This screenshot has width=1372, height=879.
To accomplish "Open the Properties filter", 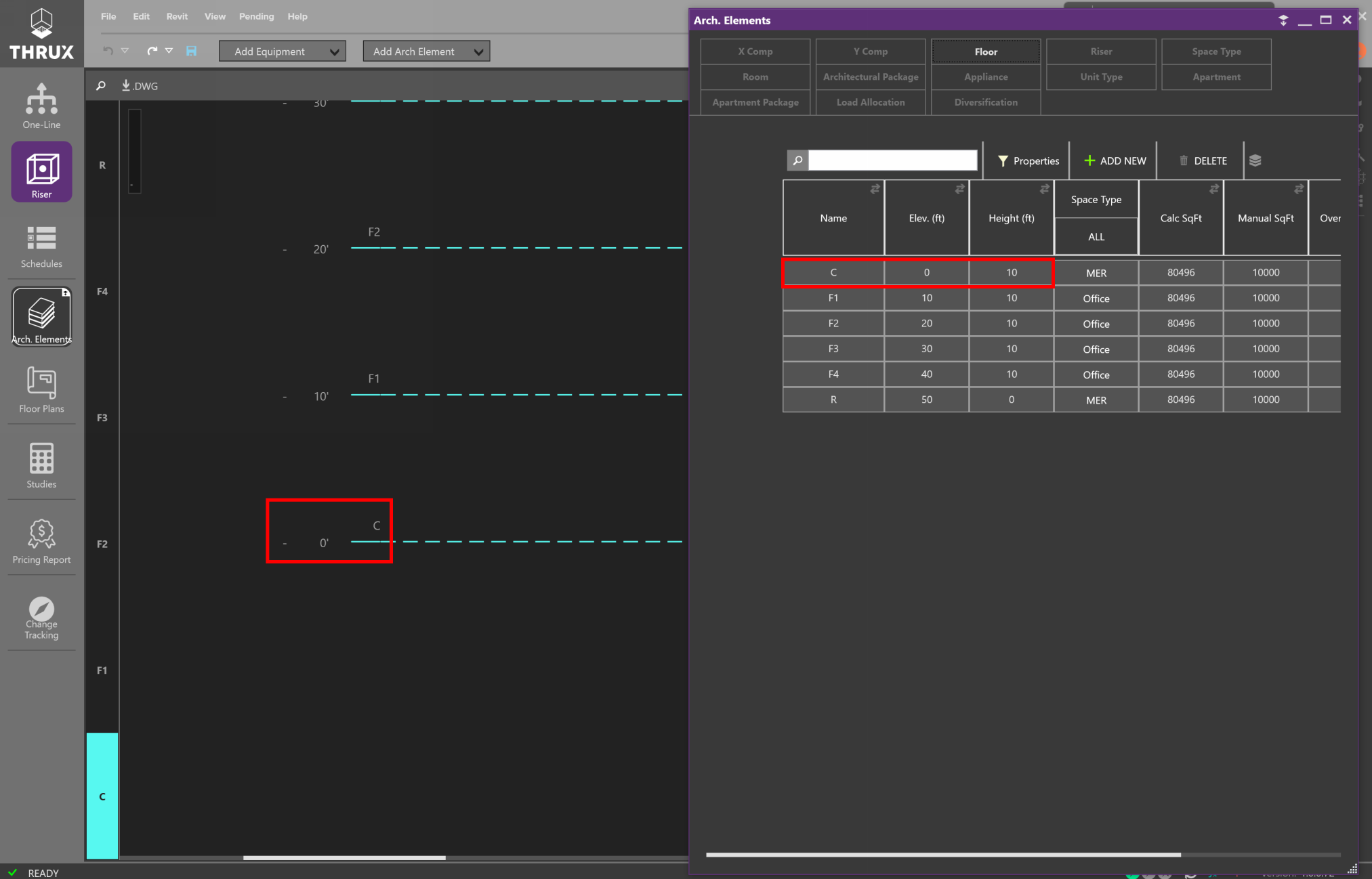I will click(x=1027, y=160).
